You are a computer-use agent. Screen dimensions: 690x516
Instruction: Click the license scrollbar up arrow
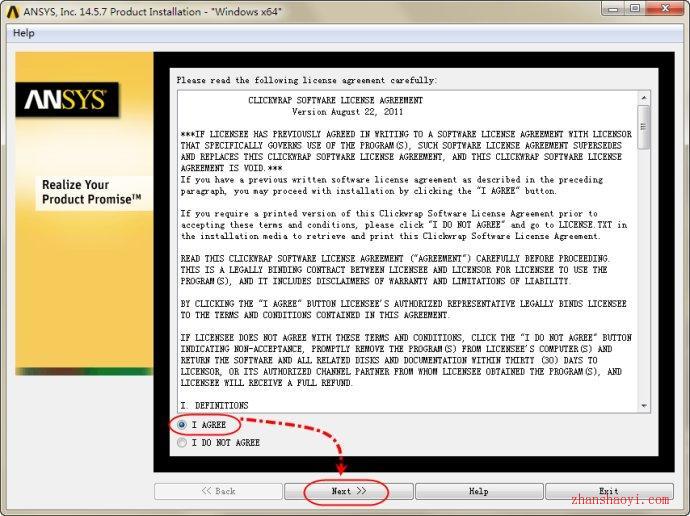(644, 98)
